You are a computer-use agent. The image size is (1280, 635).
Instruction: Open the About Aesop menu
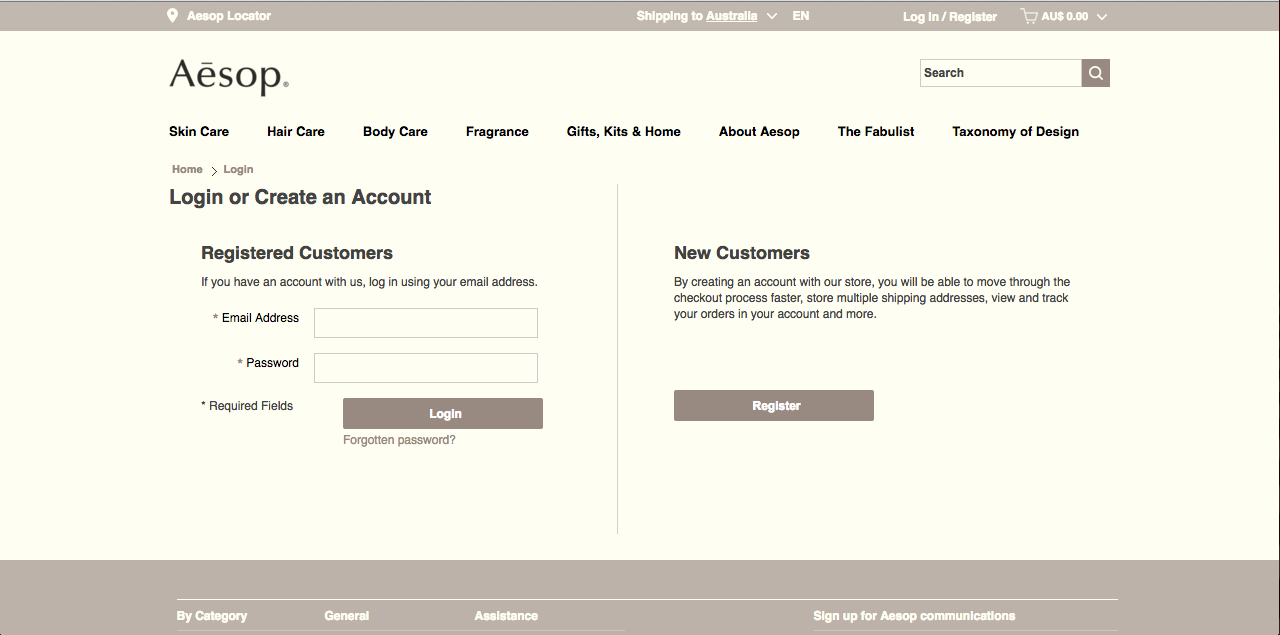pos(759,131)
